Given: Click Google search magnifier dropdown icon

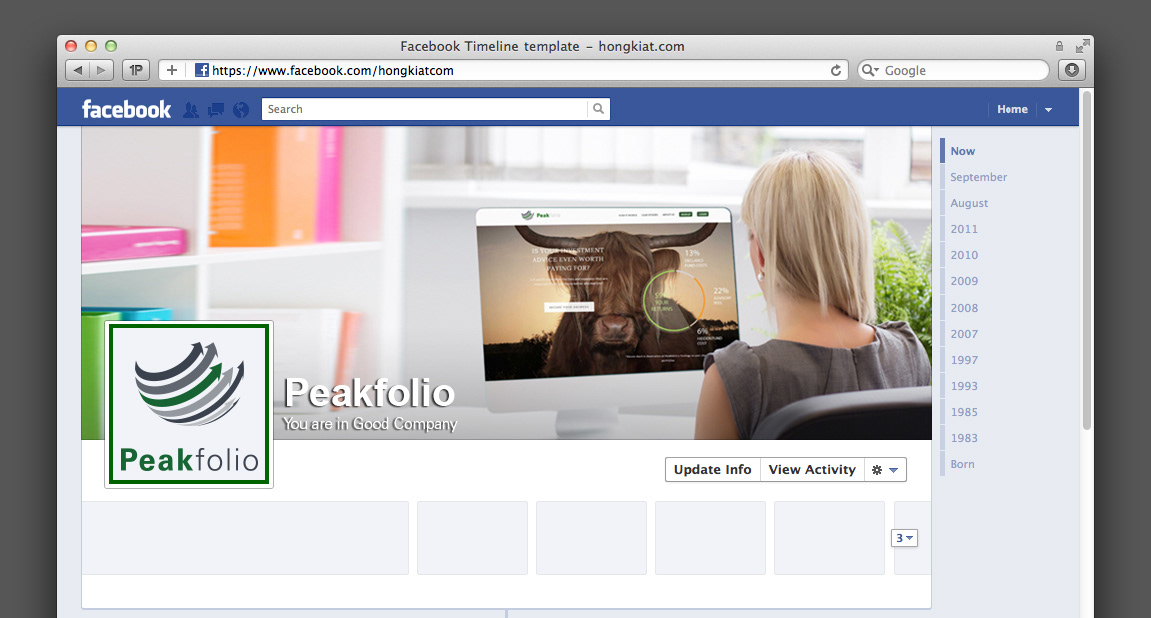Looking at the screenshot, I should (x=871, y=70).
